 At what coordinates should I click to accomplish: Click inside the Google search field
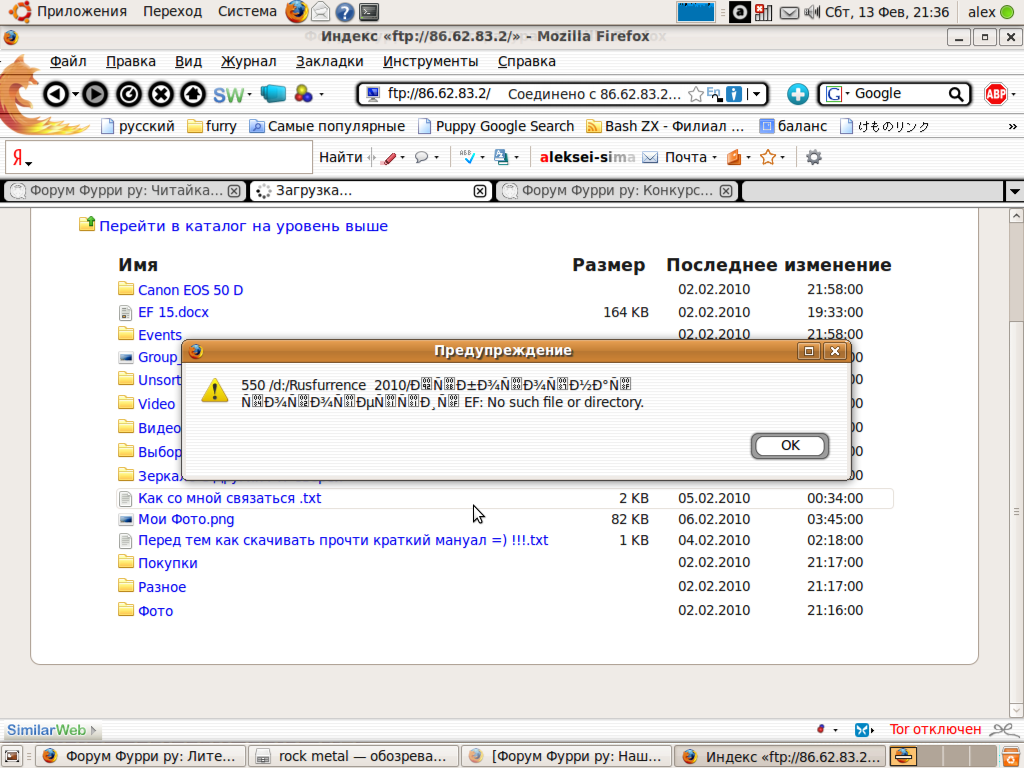pyautogui.click(x=895, y=94)
